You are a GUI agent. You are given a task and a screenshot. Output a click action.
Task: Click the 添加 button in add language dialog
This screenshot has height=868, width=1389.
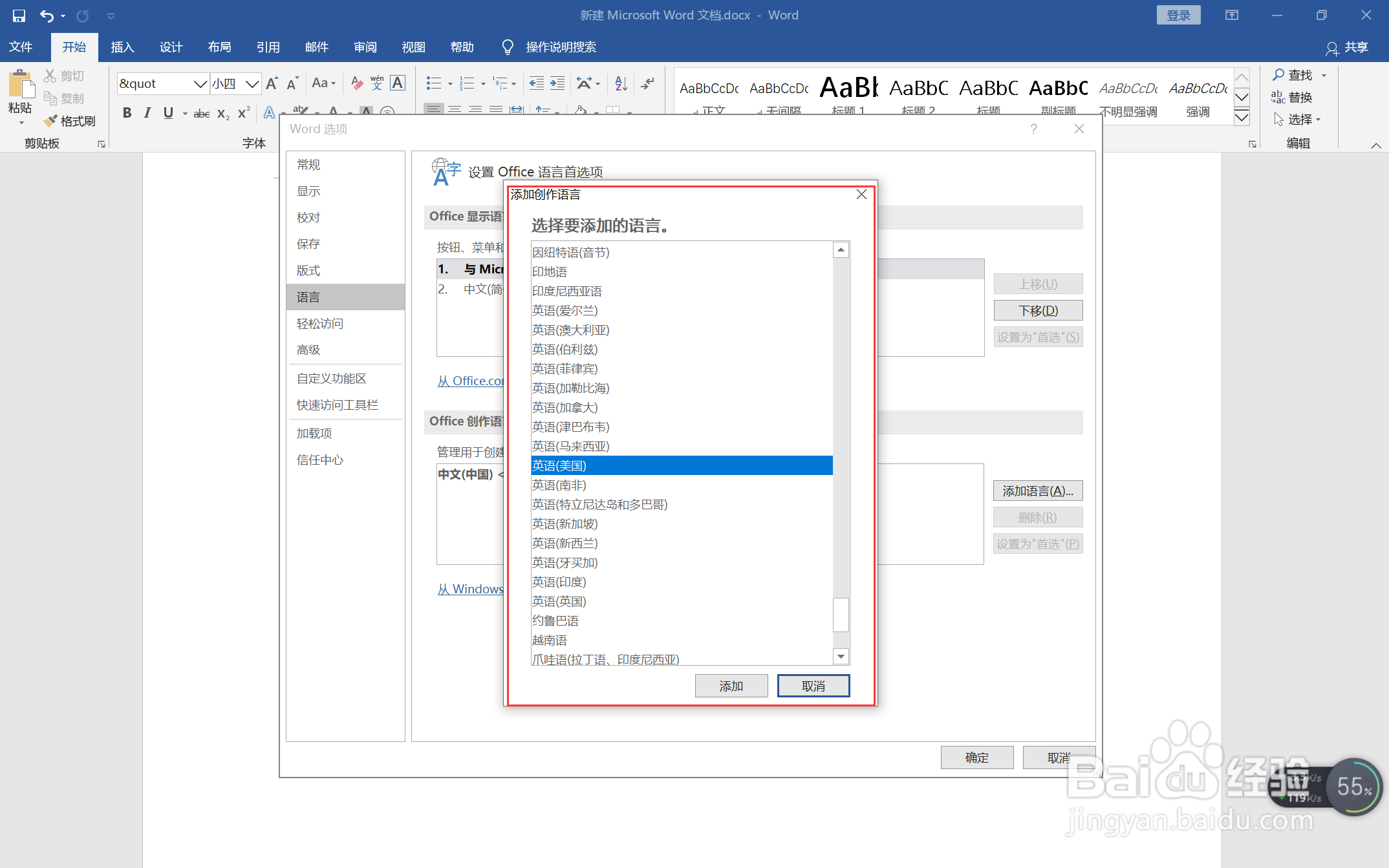pyautogui.click(x=731, y=686)
